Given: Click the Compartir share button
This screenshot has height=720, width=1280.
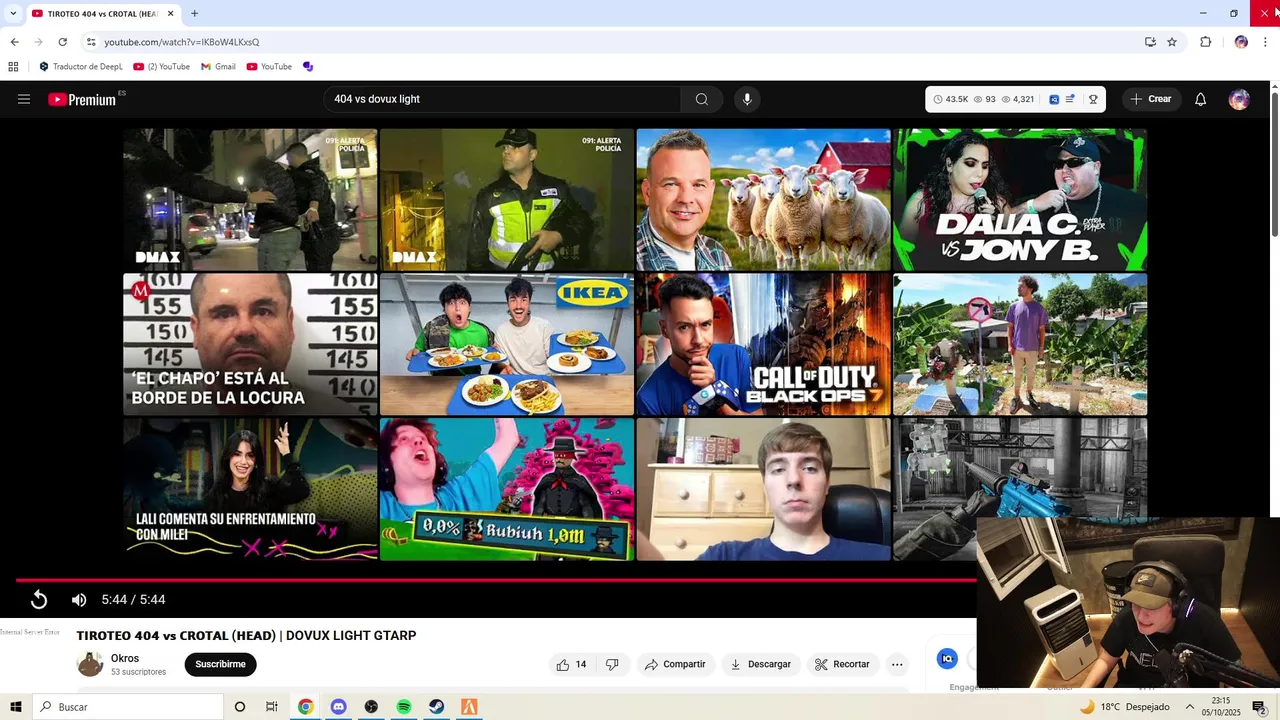Looking at the screenshot, I should click(x=675, y=664).
